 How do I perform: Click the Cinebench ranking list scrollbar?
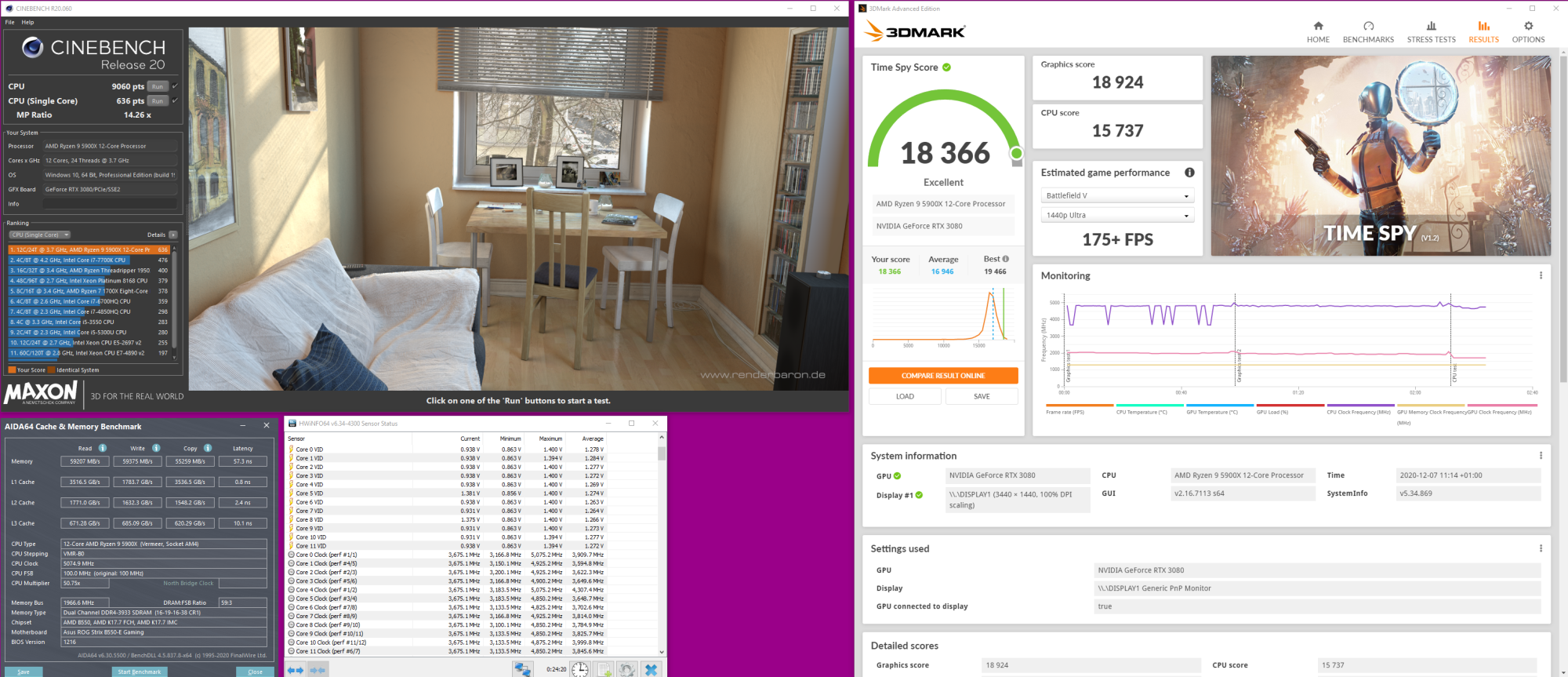click(x=174, y=301)
